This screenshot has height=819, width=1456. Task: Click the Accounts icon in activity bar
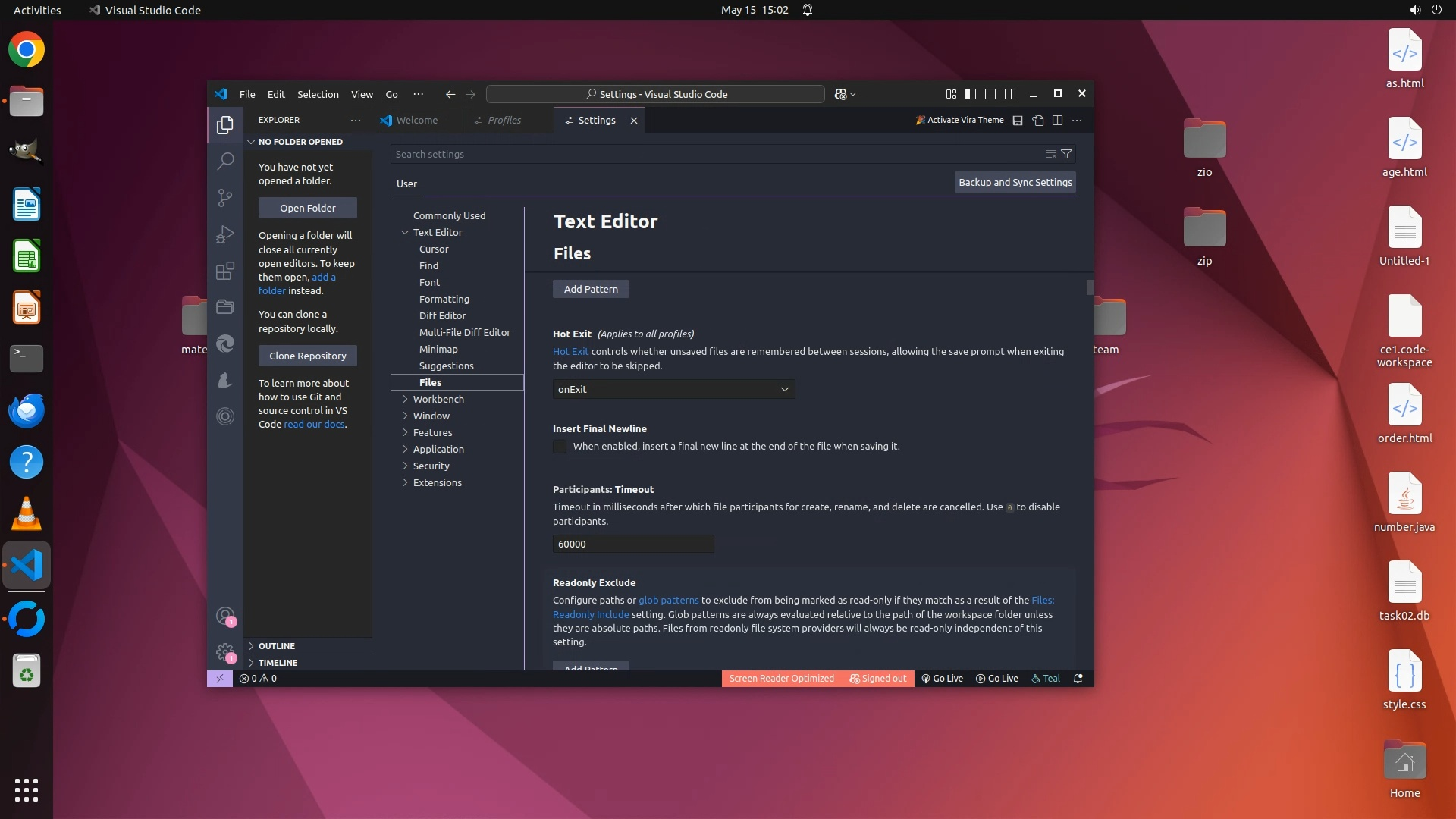coord(225,616)
